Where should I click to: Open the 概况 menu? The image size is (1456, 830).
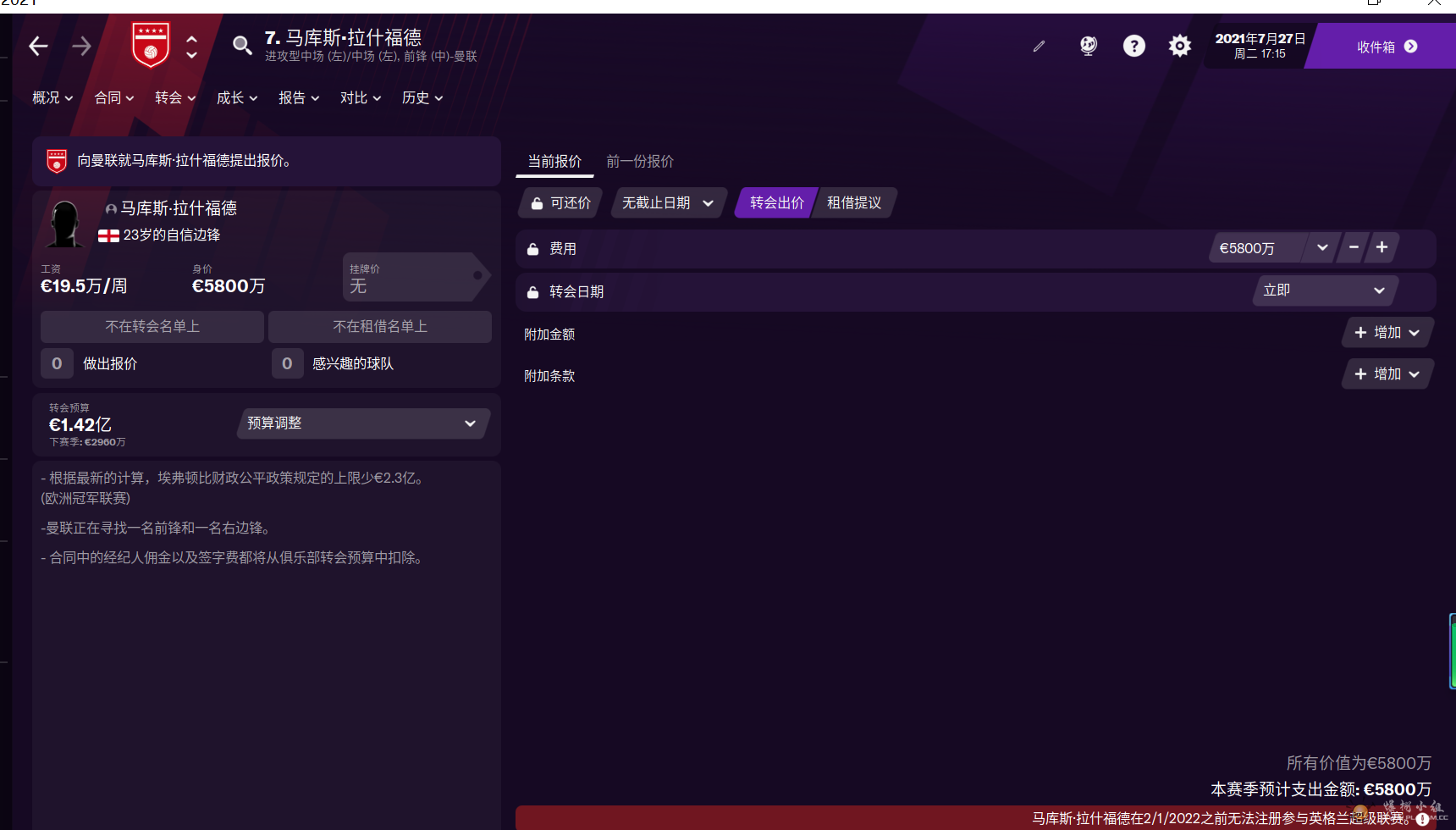click(52, 98)
